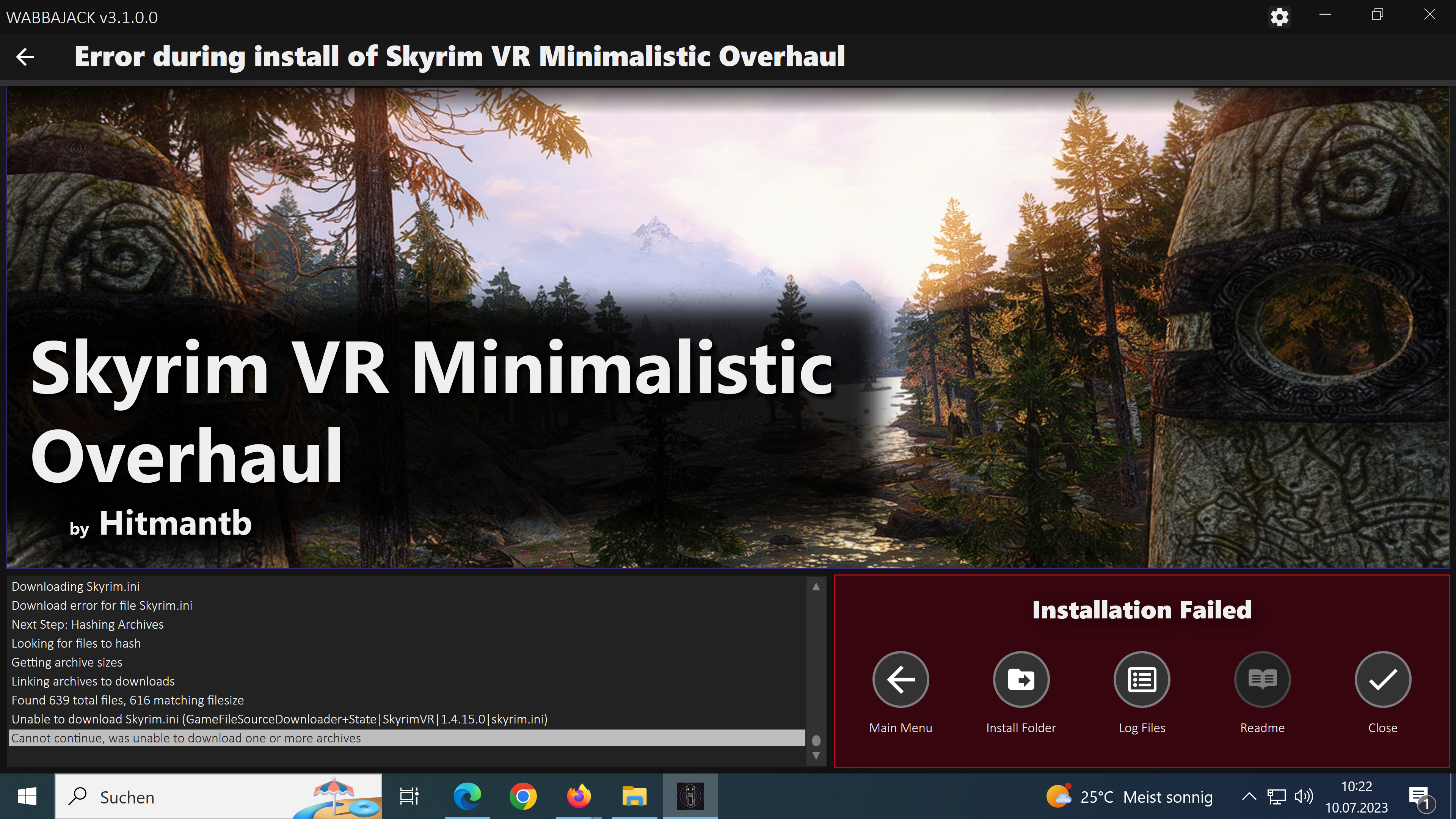Show hidden system tray icons
Image resolution: width=1456 pixels, height=819 pixels.
pos(1249,797)
